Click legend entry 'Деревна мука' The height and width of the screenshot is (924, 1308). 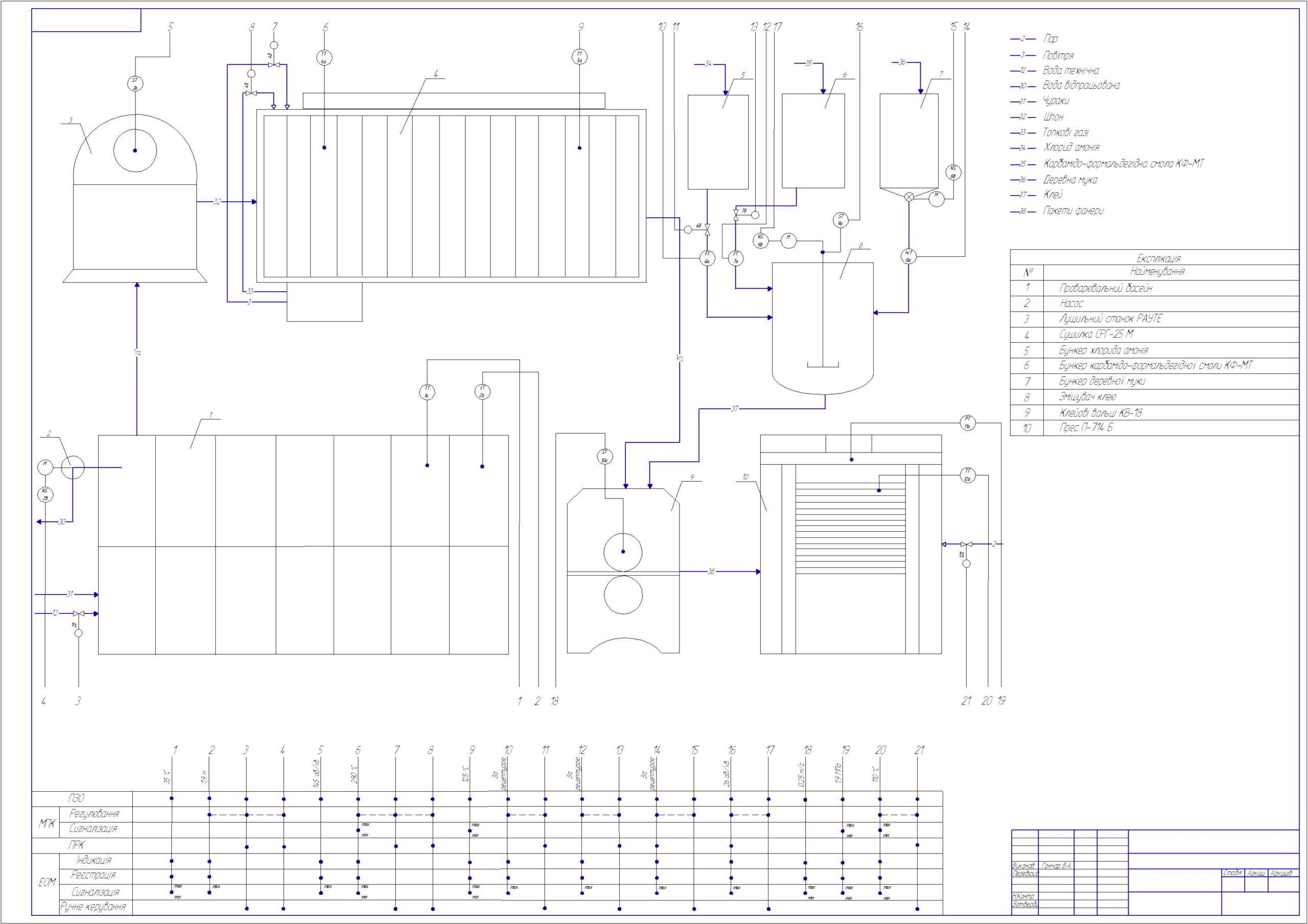[x=1070, y=180]
